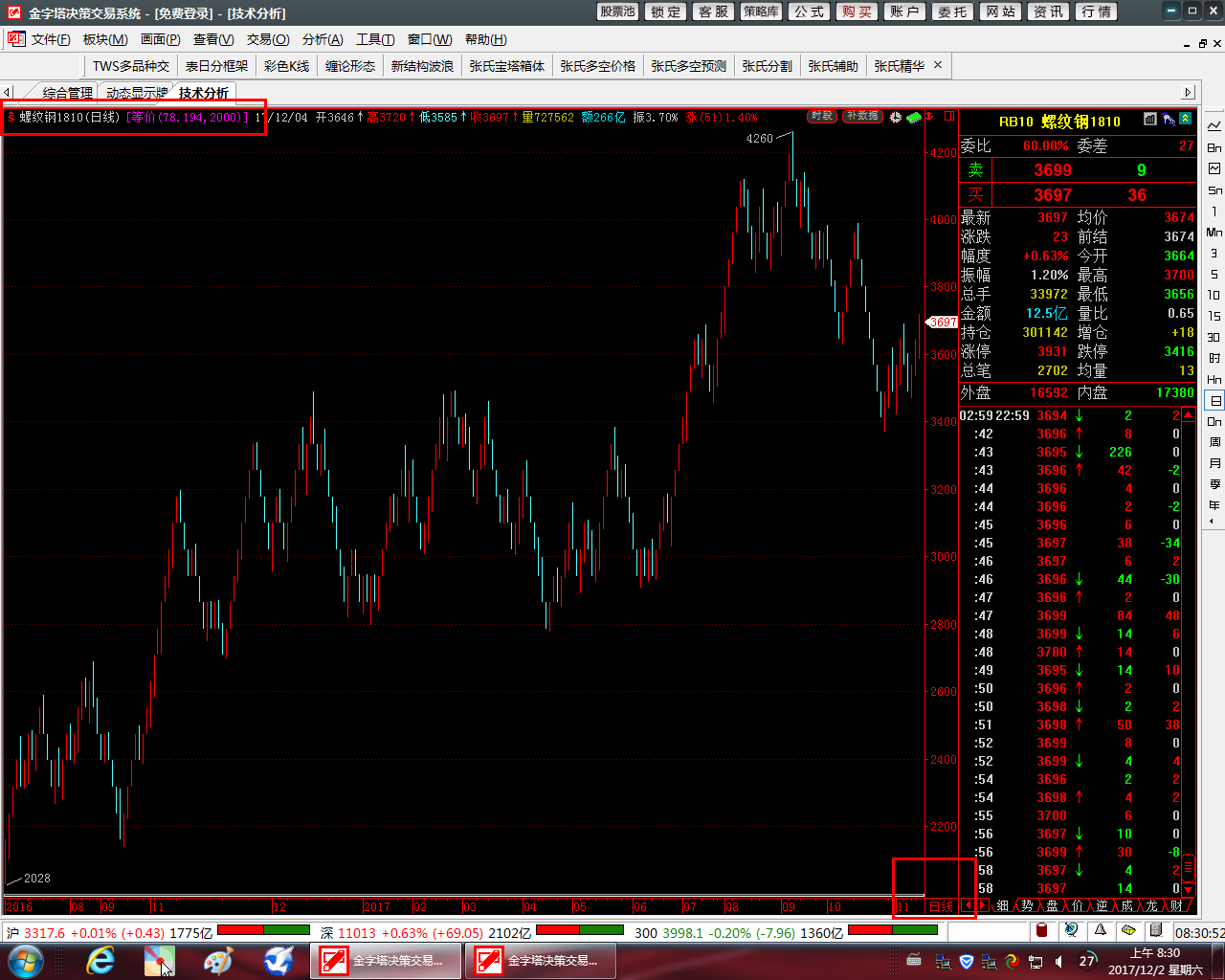This screenshot has height=980, width=1225.
Task: Click the 股票池 button in title bar
Action: point(617,11)
